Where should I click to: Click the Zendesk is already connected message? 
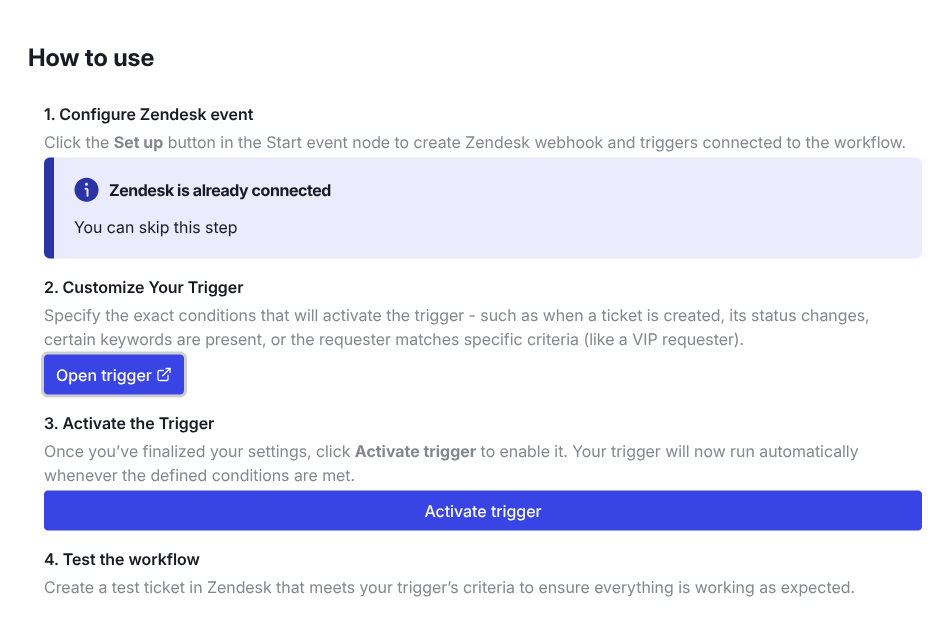[x=220, y=189]
